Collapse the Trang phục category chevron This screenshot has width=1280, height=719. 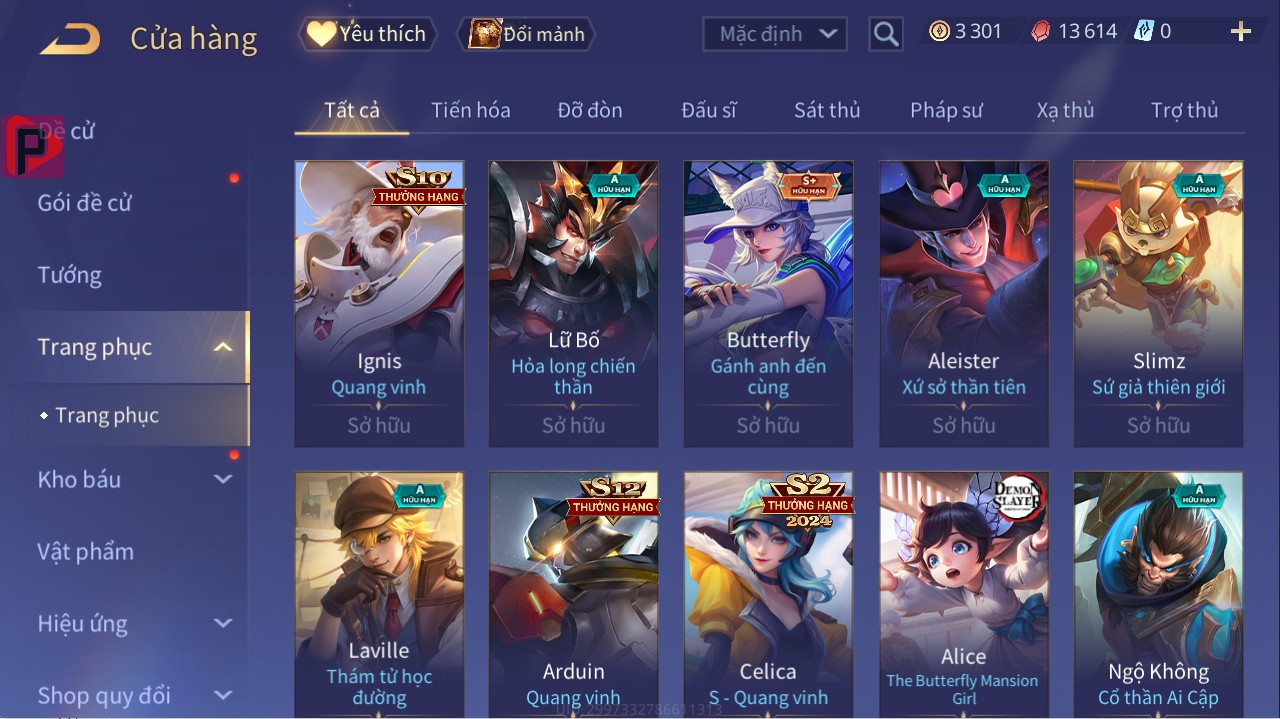[223, 347]
